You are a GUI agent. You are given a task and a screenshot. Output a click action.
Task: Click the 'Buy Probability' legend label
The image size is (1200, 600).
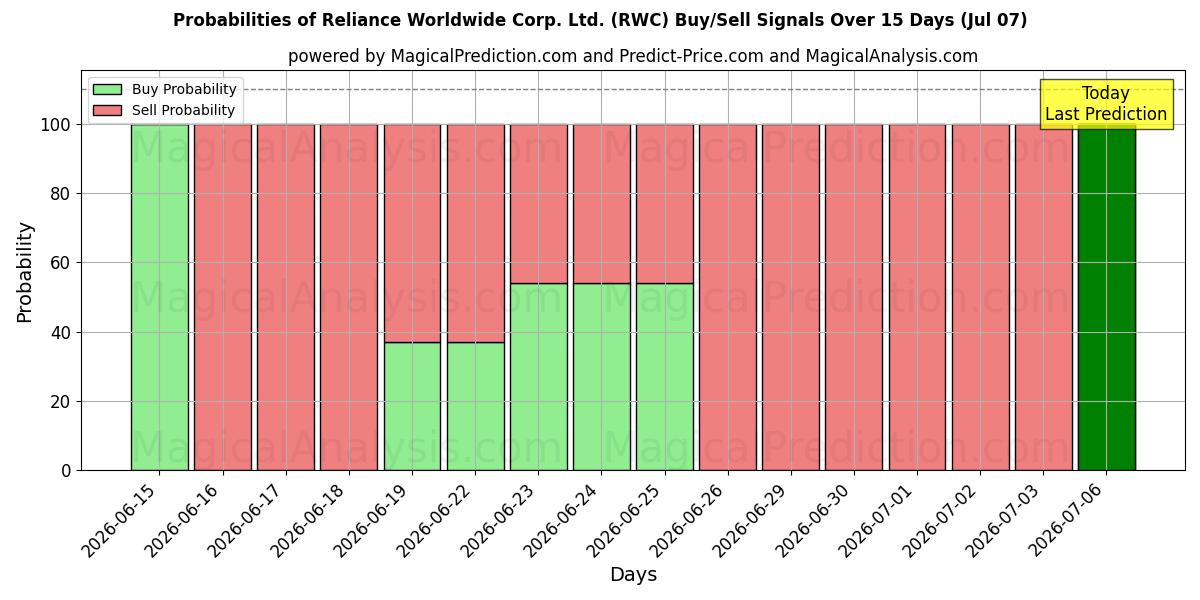184,89
